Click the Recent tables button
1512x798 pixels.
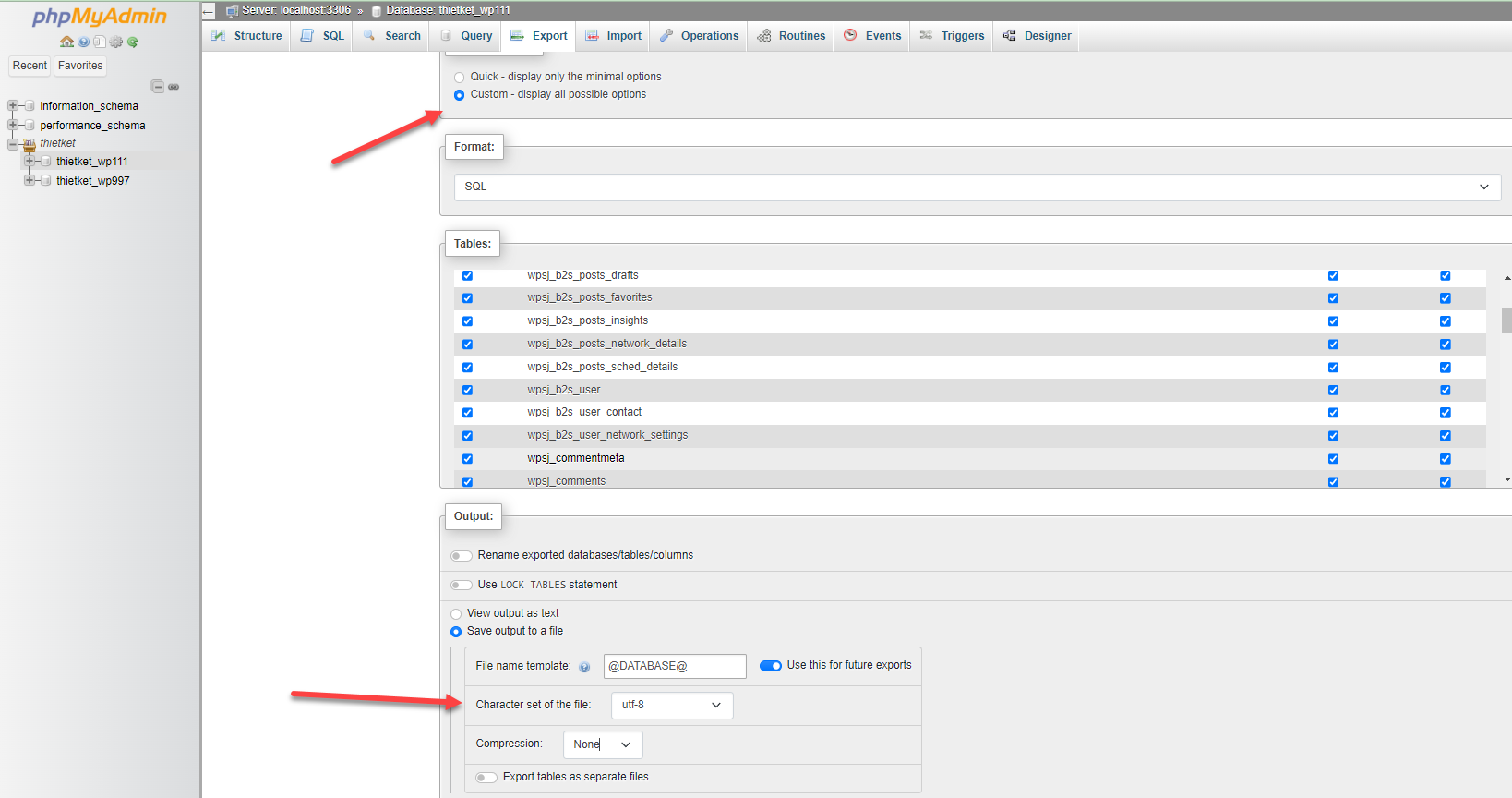click(30, 66)
